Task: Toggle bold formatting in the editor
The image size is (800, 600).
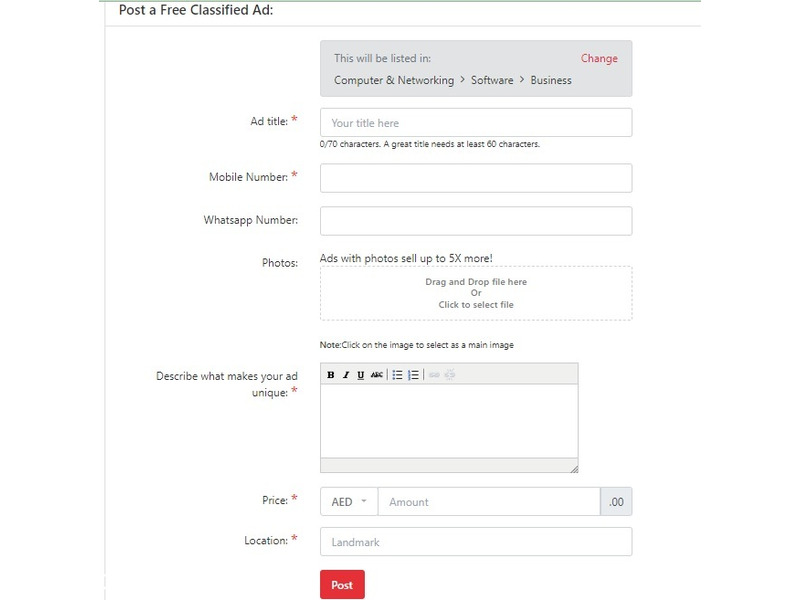Action: click(x=331, y=375)
